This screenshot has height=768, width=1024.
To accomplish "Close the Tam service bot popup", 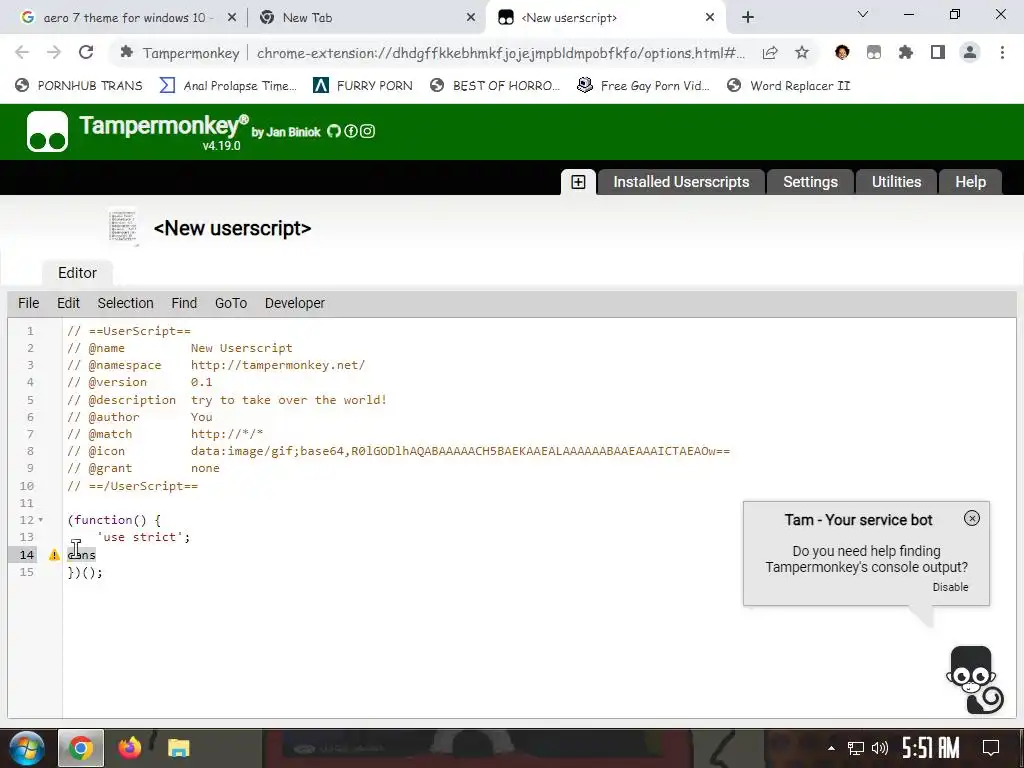I will tap(972, 519).
